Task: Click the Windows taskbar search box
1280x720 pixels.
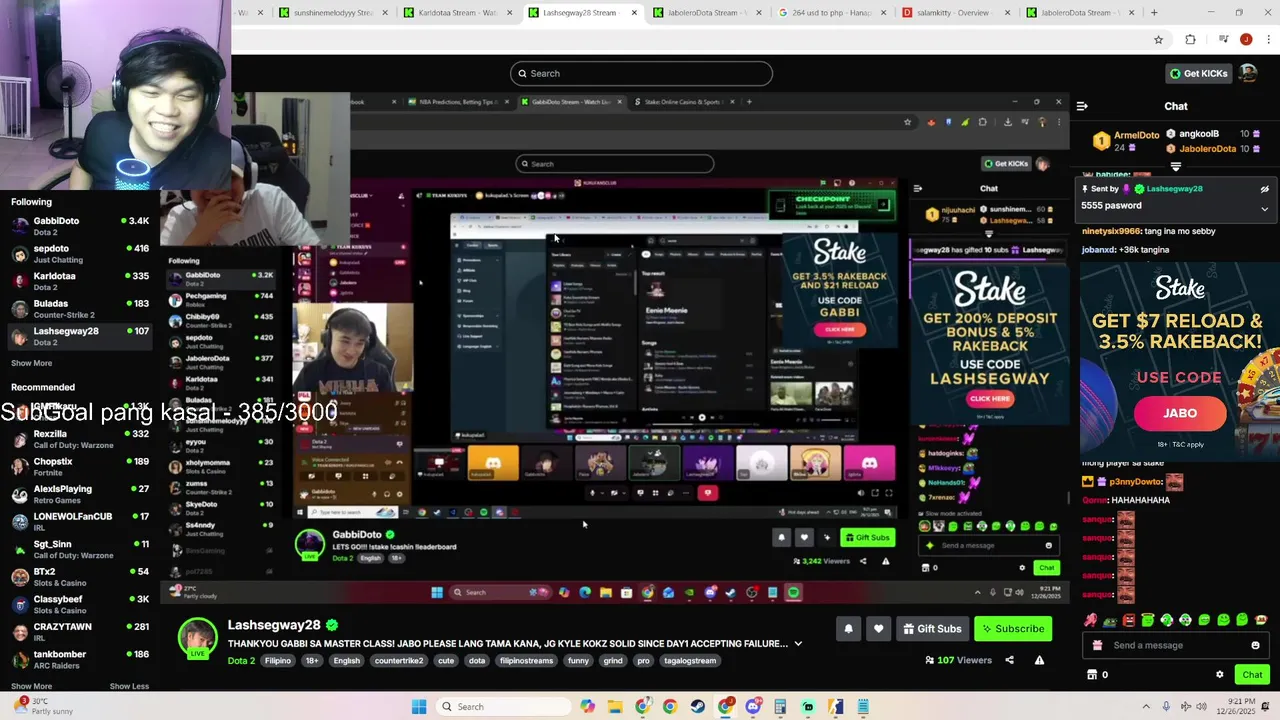Action: [x=503, y=707]
